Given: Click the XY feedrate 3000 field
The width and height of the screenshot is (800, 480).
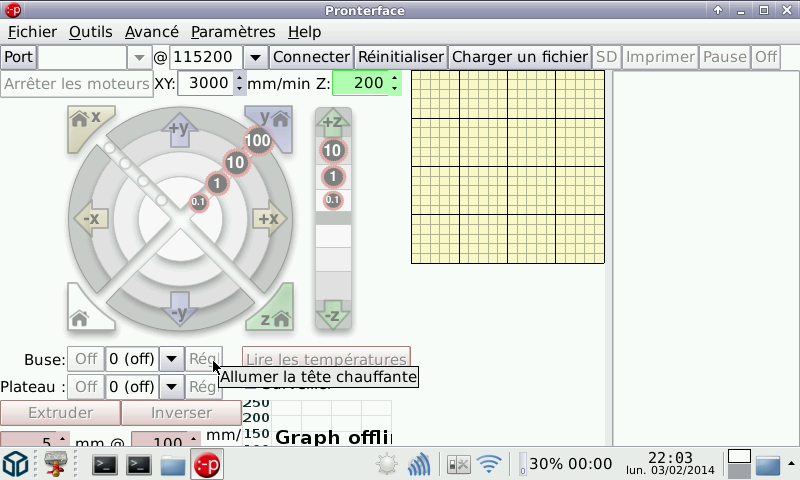Looking at the screenshot, I should coord(206,83).
